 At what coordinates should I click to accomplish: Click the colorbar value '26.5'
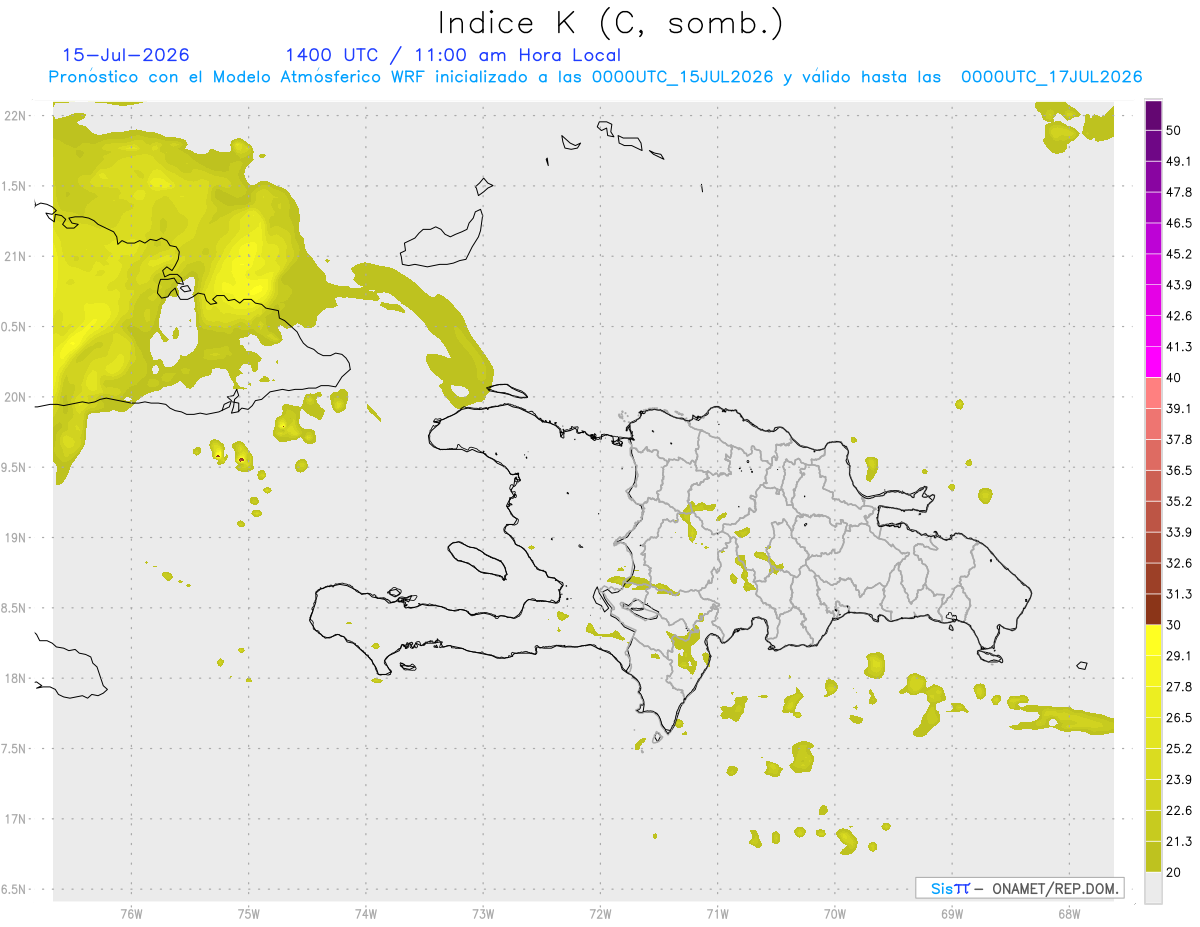(x=1179, y=717)
